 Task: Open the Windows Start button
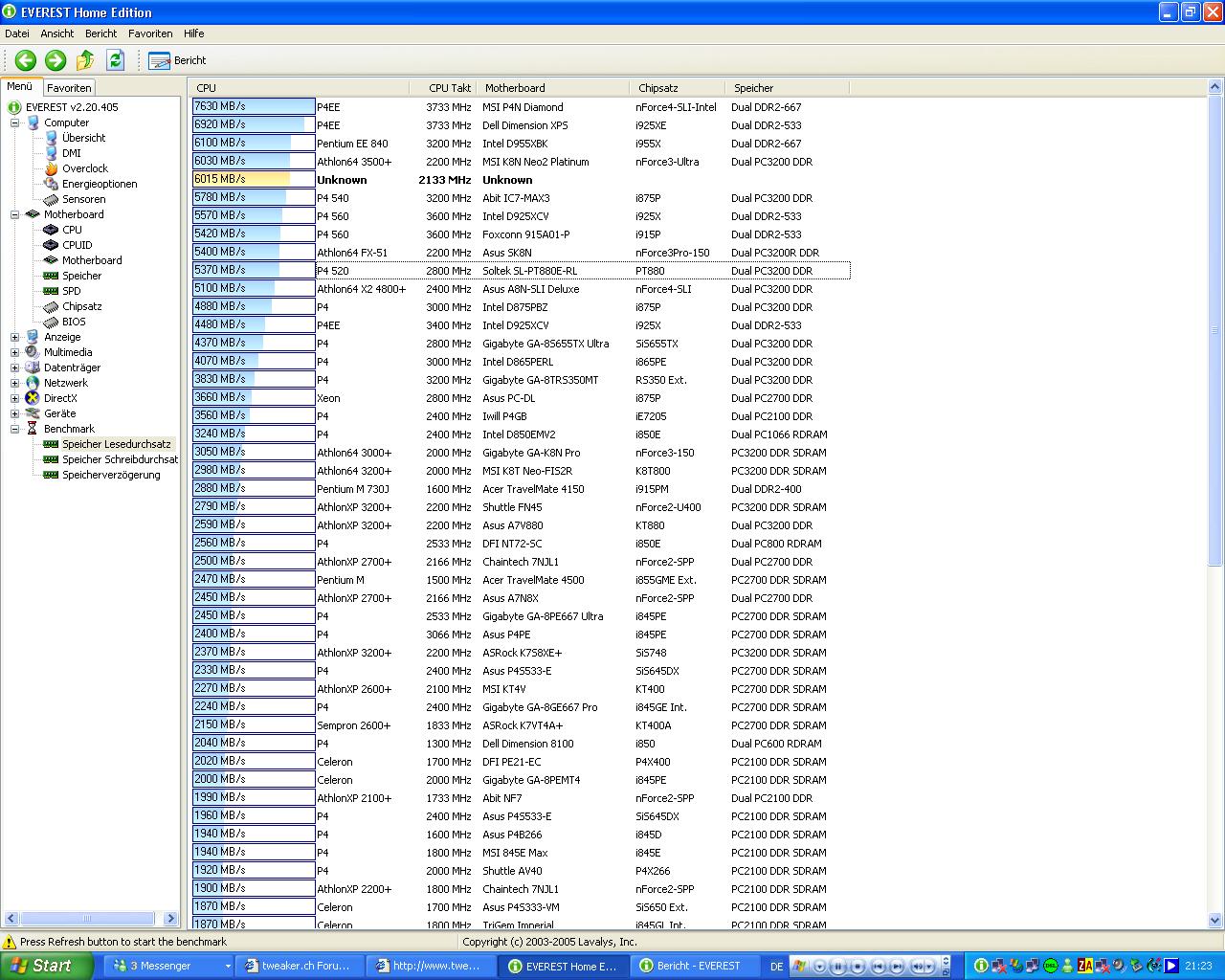click(43, 966)
